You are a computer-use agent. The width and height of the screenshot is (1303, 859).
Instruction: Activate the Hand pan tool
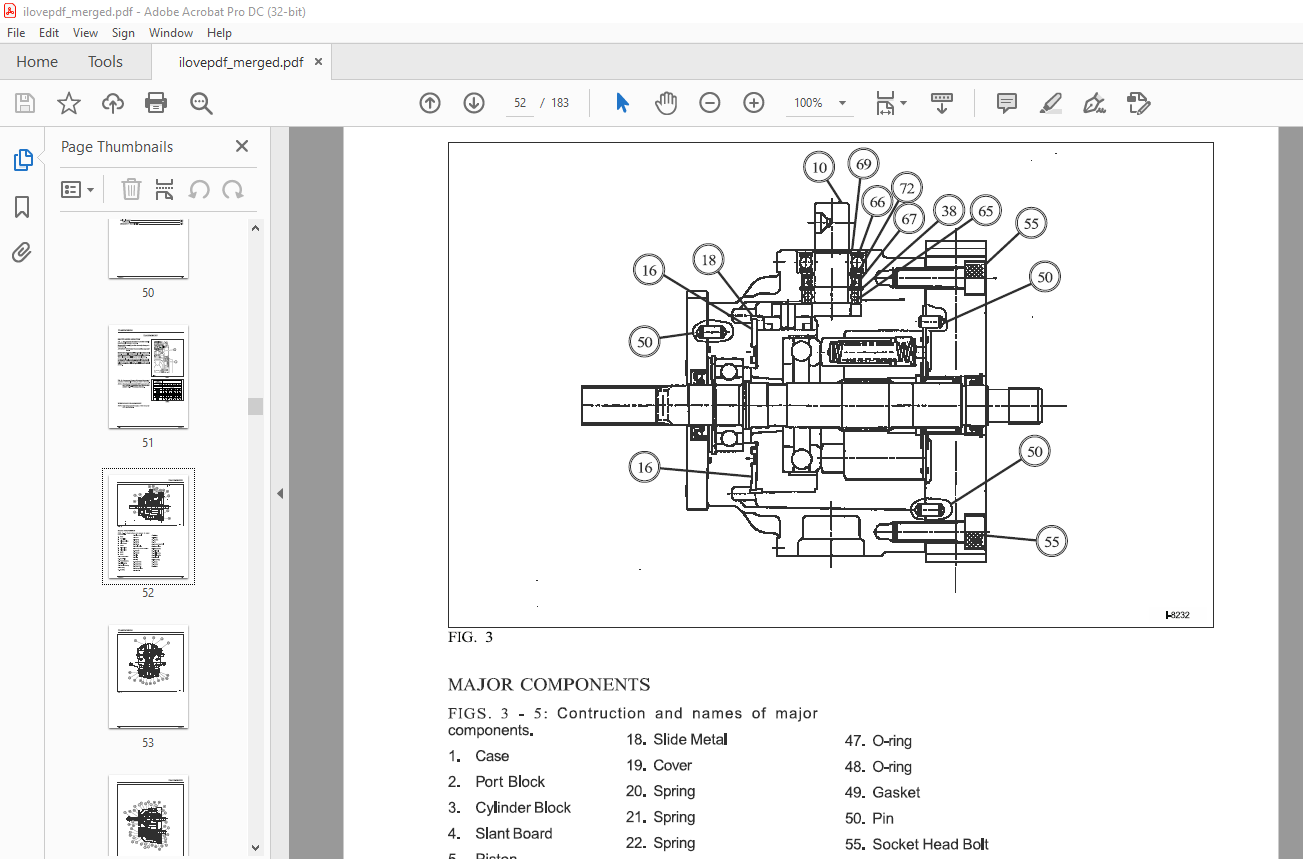(666, 103)
